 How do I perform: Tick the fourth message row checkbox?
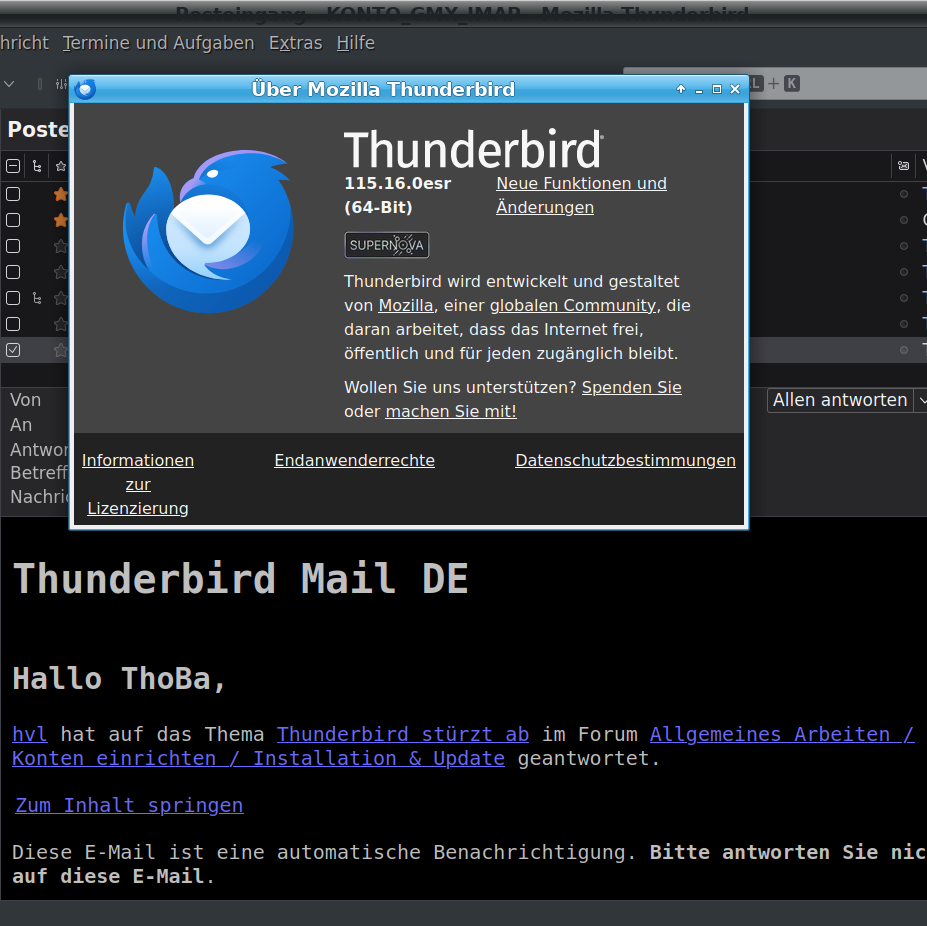pyautogui.click(x=13, y=272)
